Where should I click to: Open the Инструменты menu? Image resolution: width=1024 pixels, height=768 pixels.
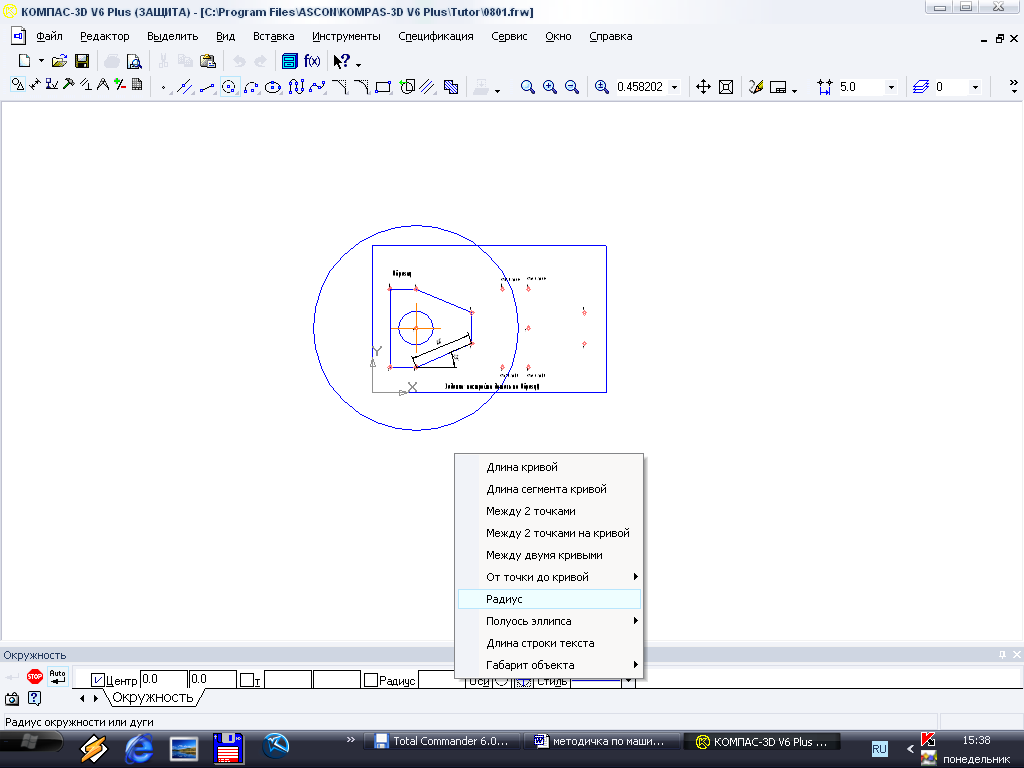pos(346,37)
